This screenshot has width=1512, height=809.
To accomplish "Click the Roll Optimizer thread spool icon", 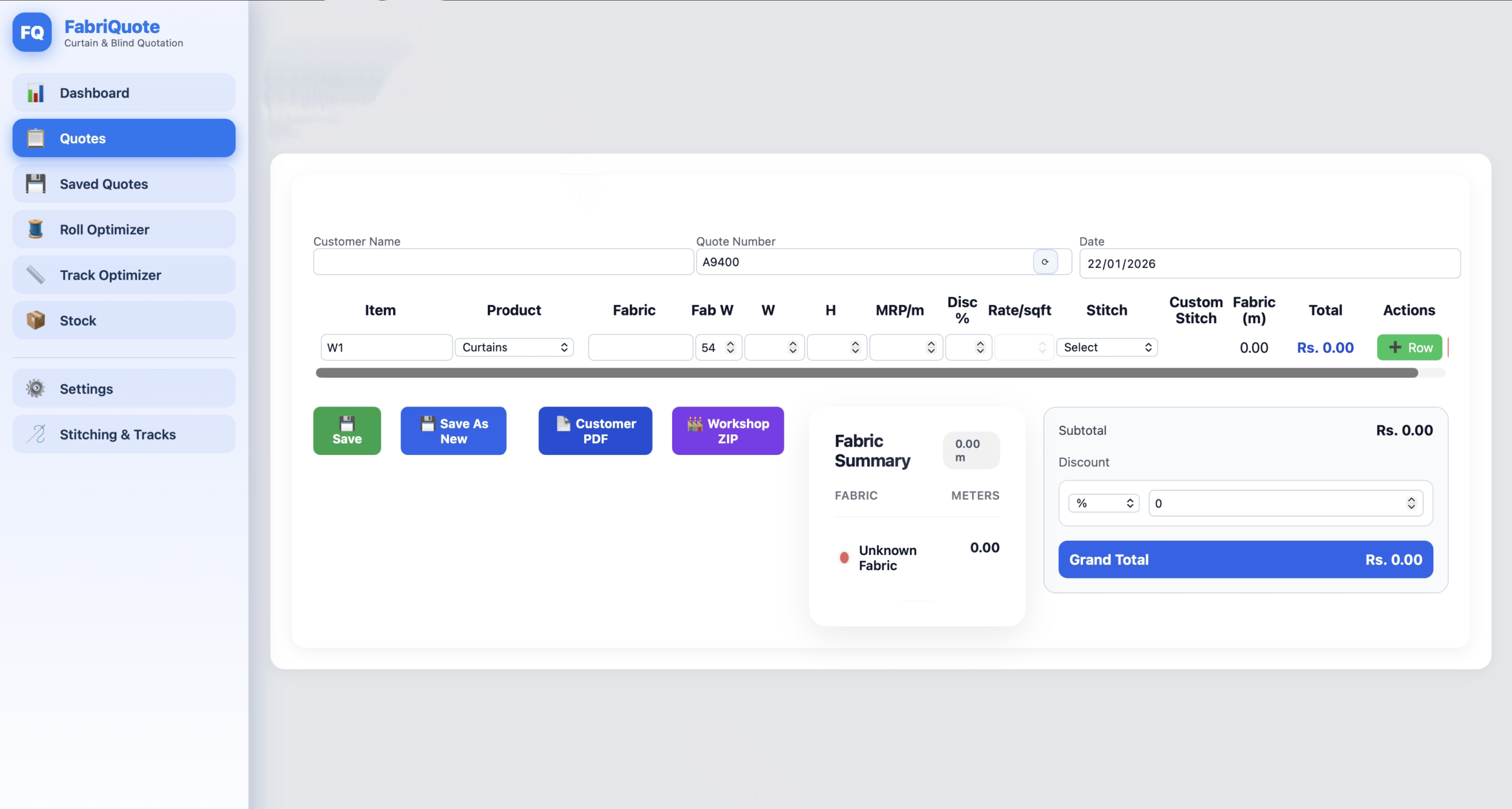I will point(35,229).
